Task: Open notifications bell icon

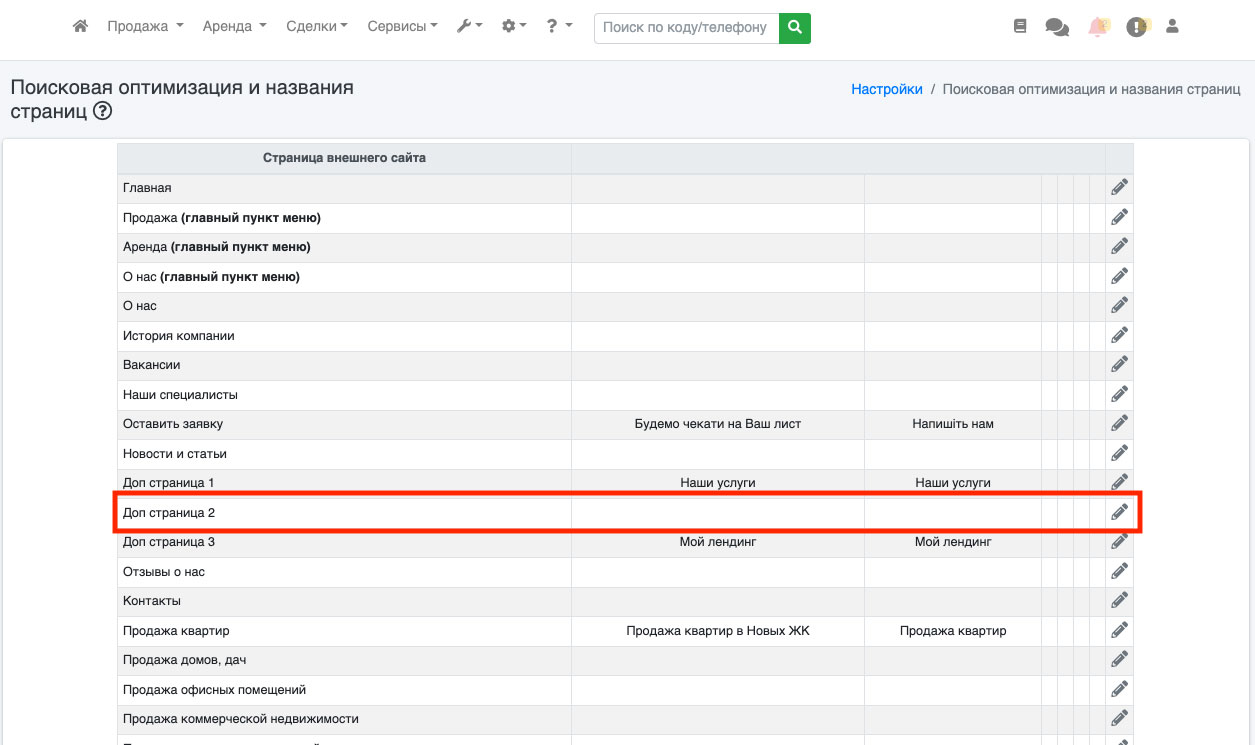Action: click(1098, 27)
